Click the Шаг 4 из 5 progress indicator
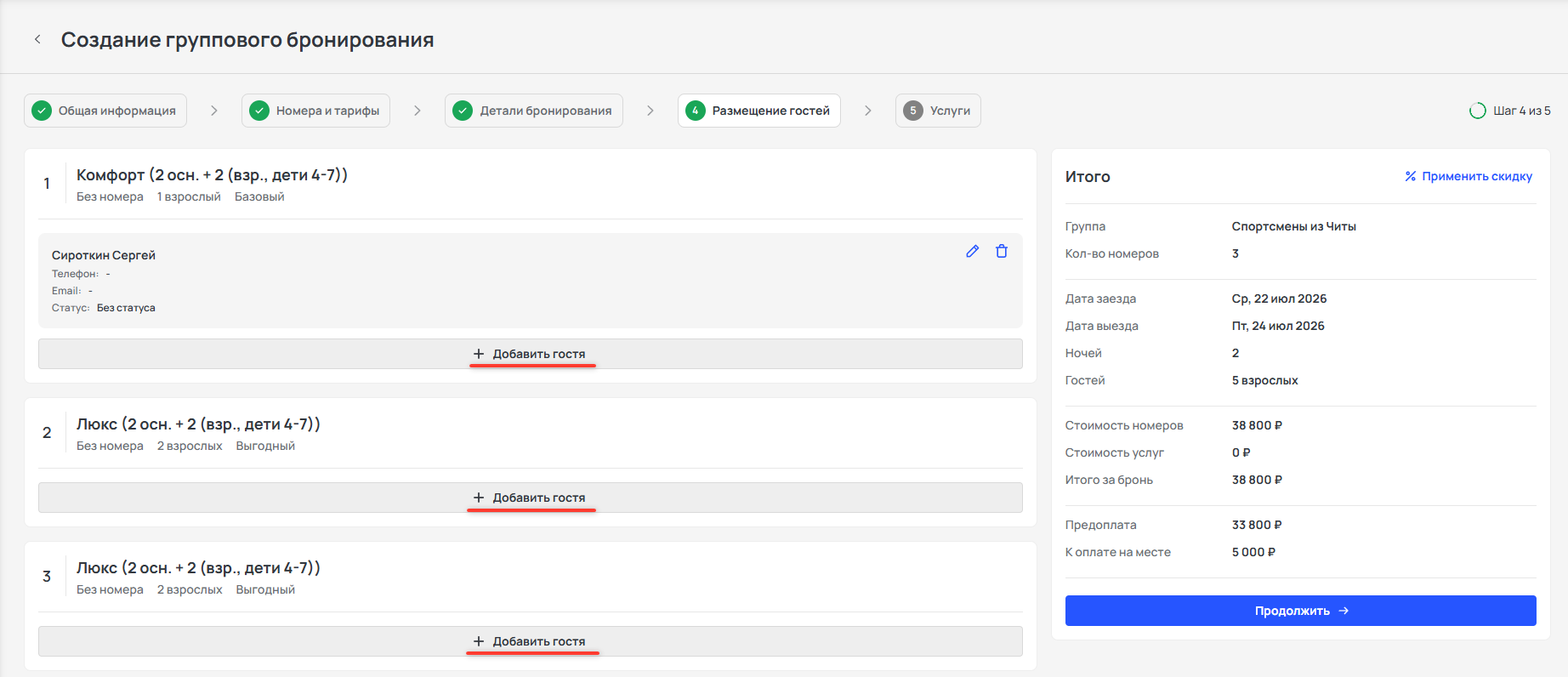The height and width of the screenshot is (677, 1568). coord(1510,111)
